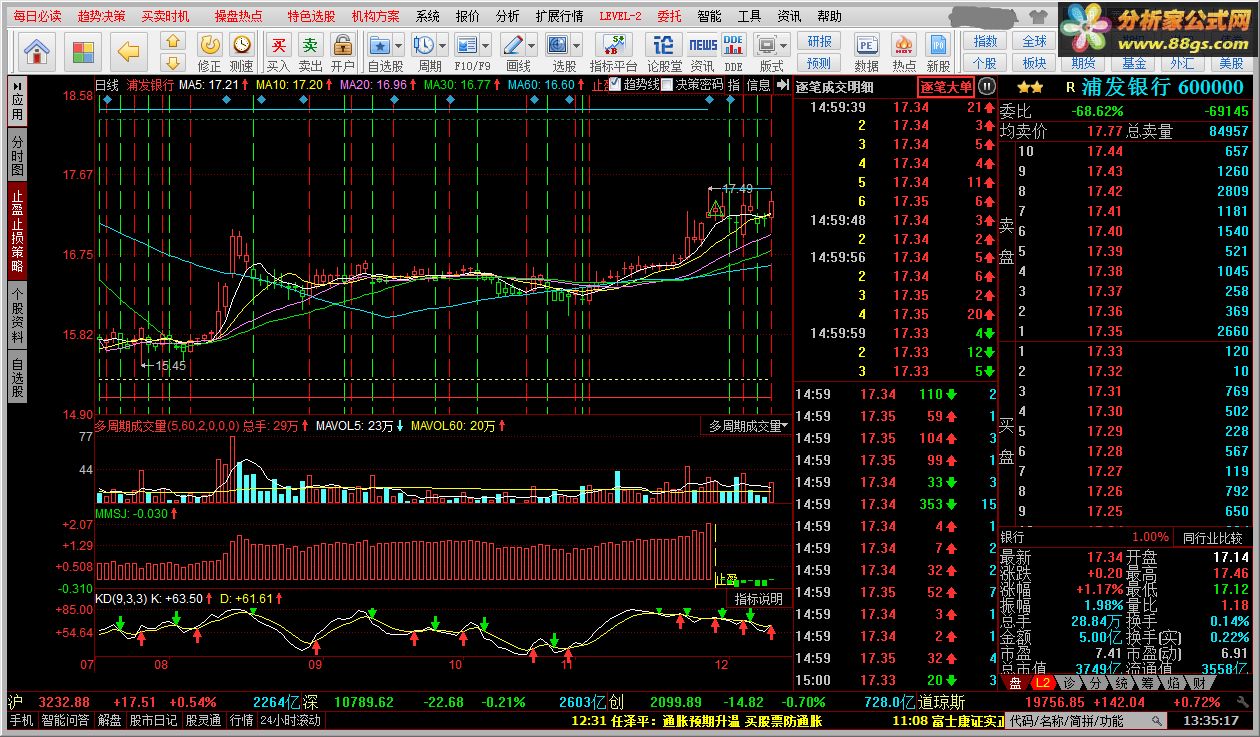Toggle the 趋势线 checkbox
Image resolution: width=1260 pixels, height=737 pixels.
pyautogui.click(x=614, y=85)
